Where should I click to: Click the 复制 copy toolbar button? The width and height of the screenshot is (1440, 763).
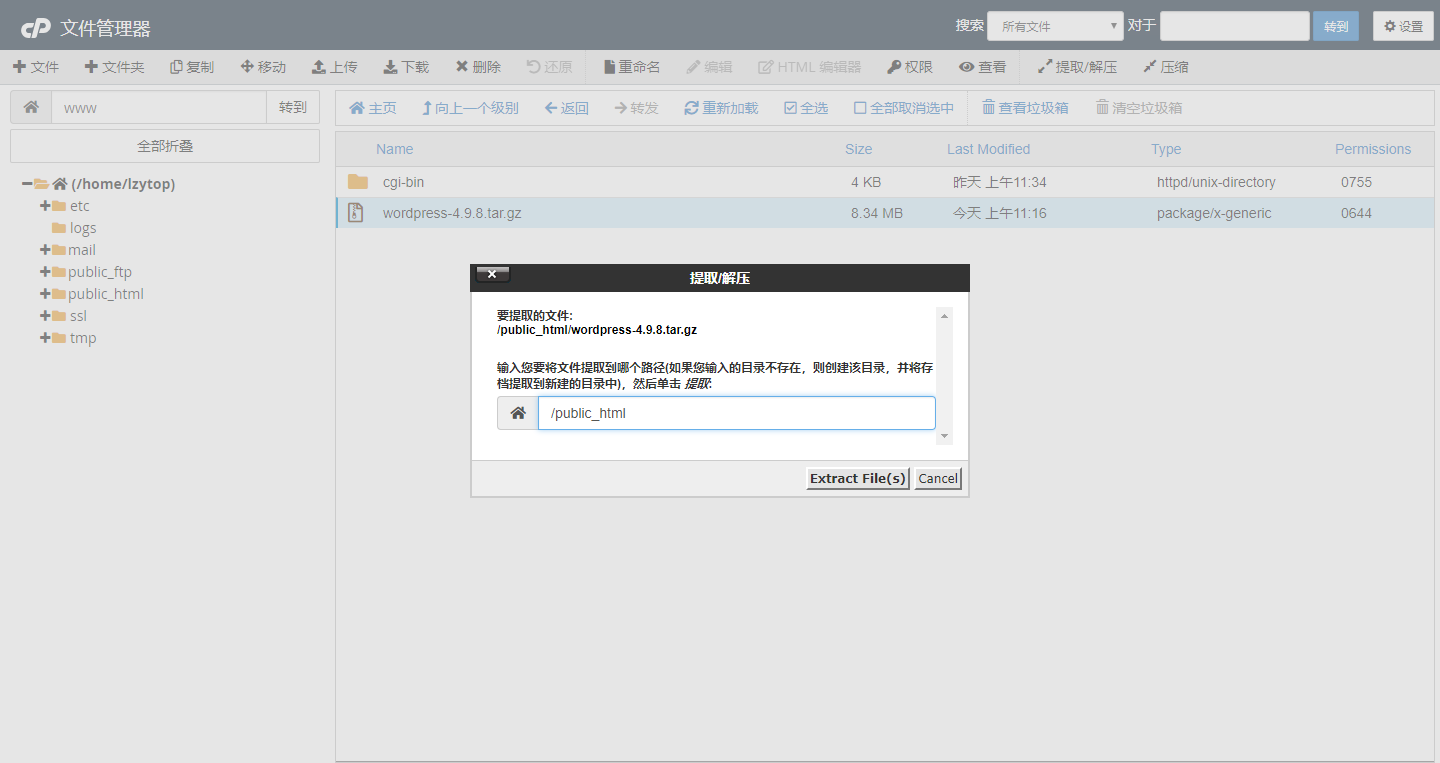click(x=192, y=67)
